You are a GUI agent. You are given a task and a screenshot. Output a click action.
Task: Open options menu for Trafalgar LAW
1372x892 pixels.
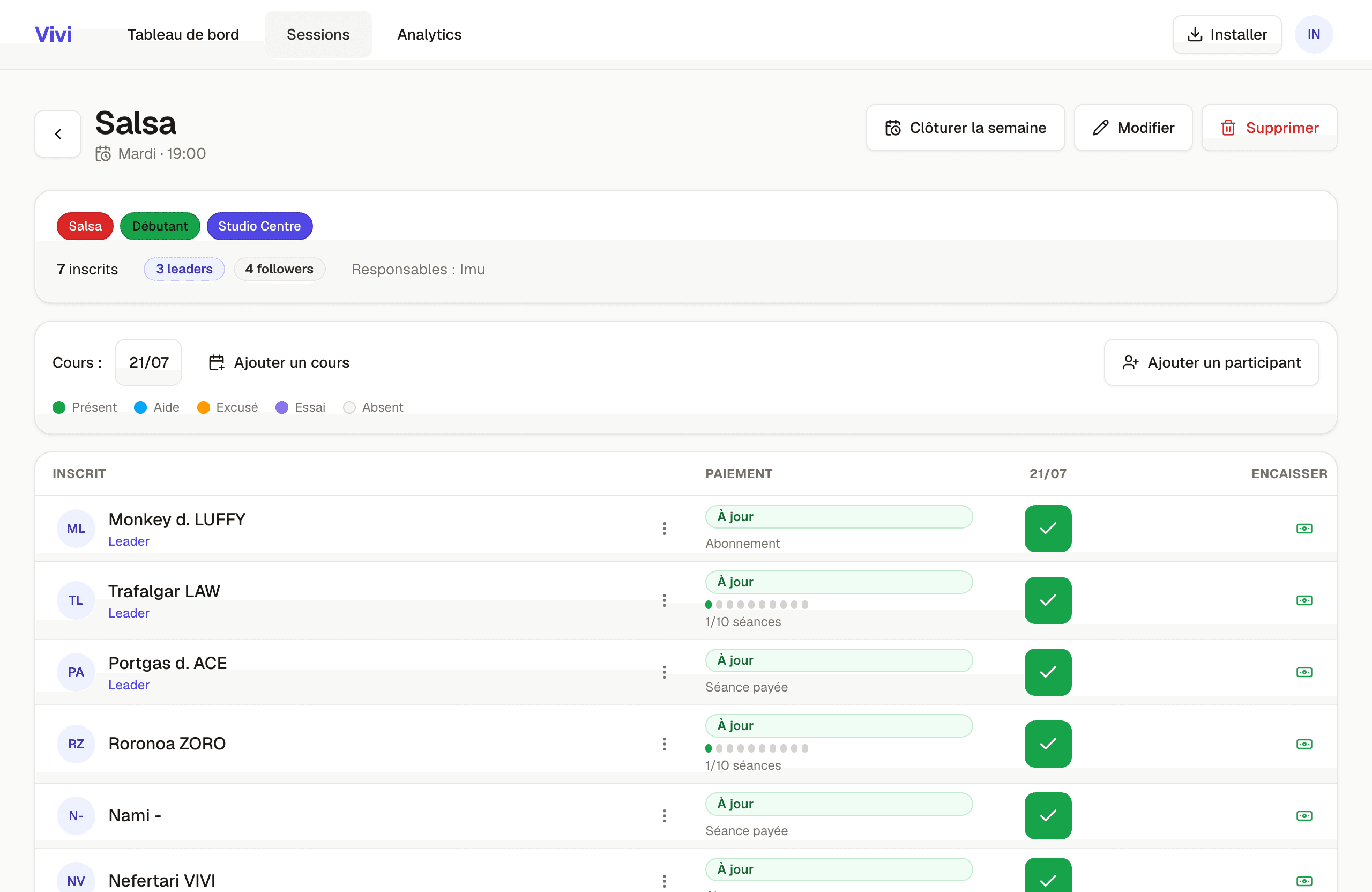(x=664, y=601)
